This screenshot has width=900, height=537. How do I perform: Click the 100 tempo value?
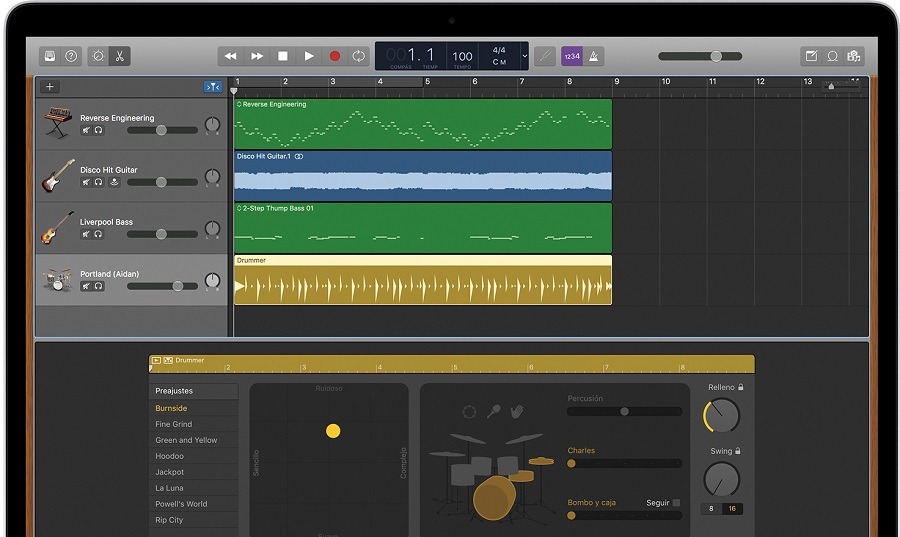coord(462,56)
